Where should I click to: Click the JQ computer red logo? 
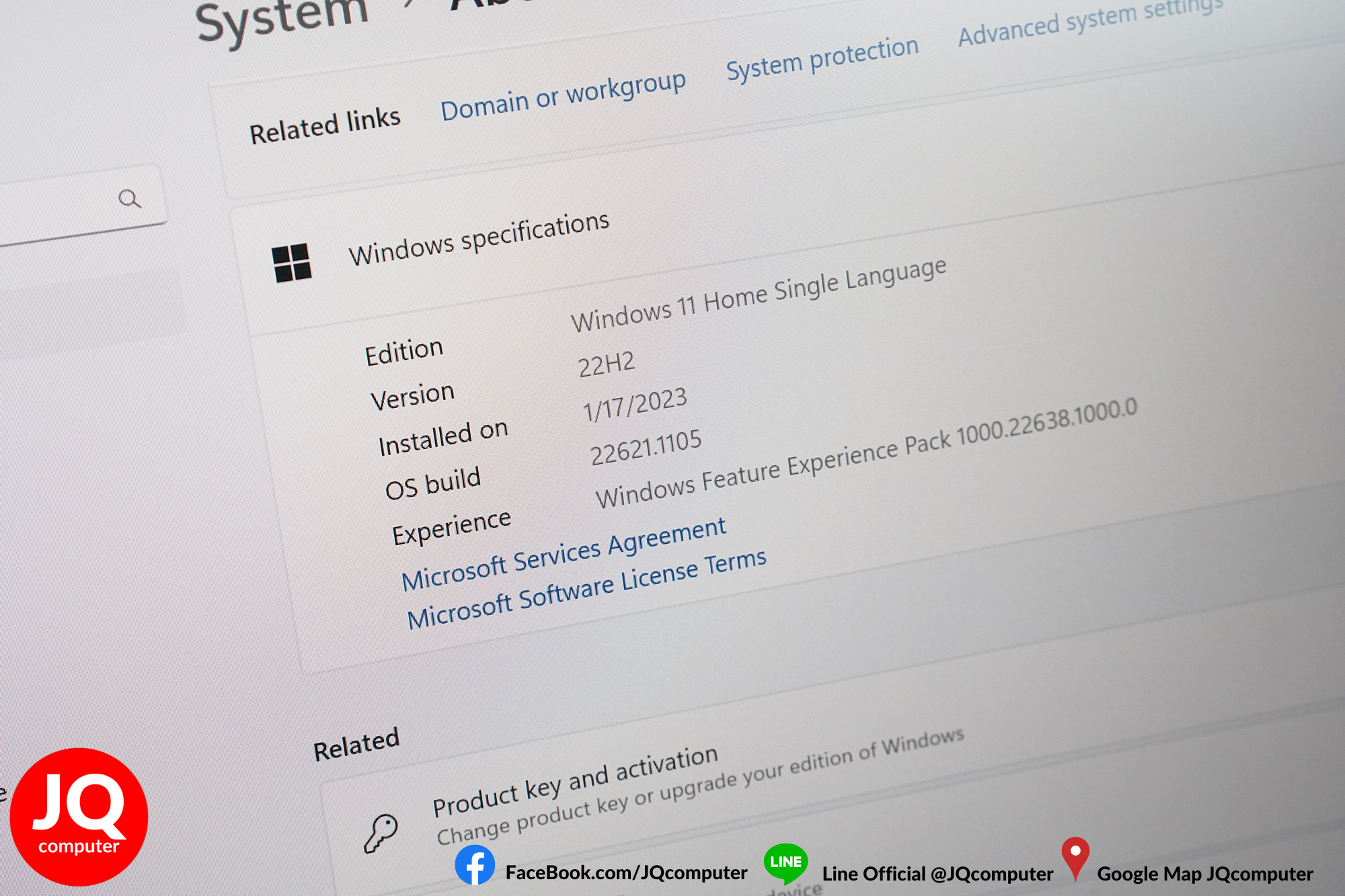click(79, 817)
